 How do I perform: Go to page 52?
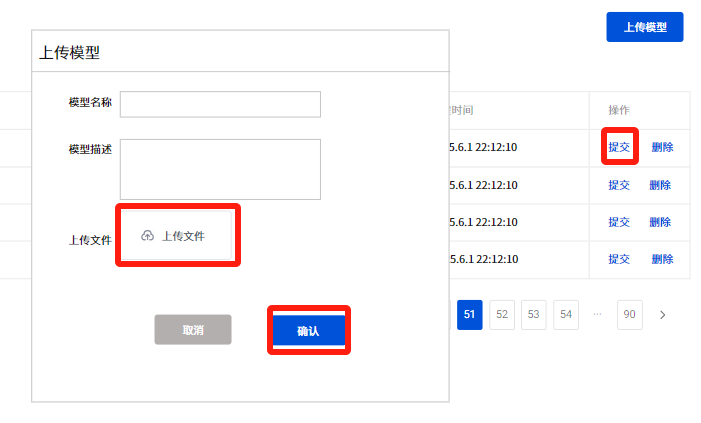click(x=502, y=315)
